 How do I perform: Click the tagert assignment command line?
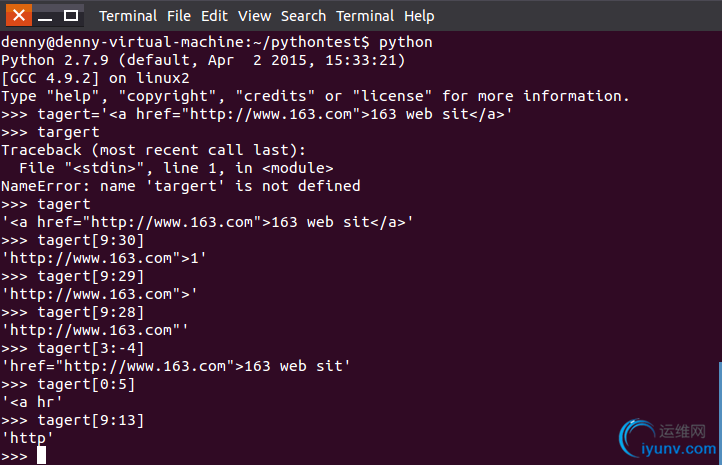(256, 114)
